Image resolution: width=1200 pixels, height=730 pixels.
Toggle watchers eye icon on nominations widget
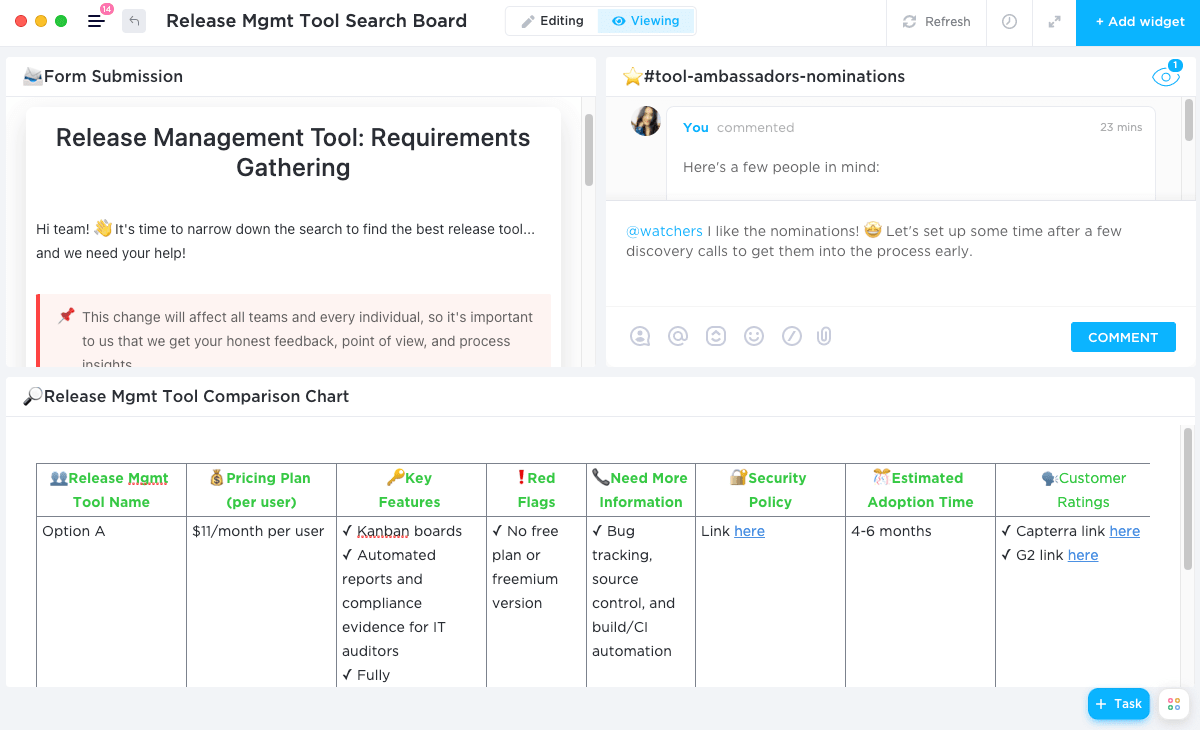[1165, 76]
